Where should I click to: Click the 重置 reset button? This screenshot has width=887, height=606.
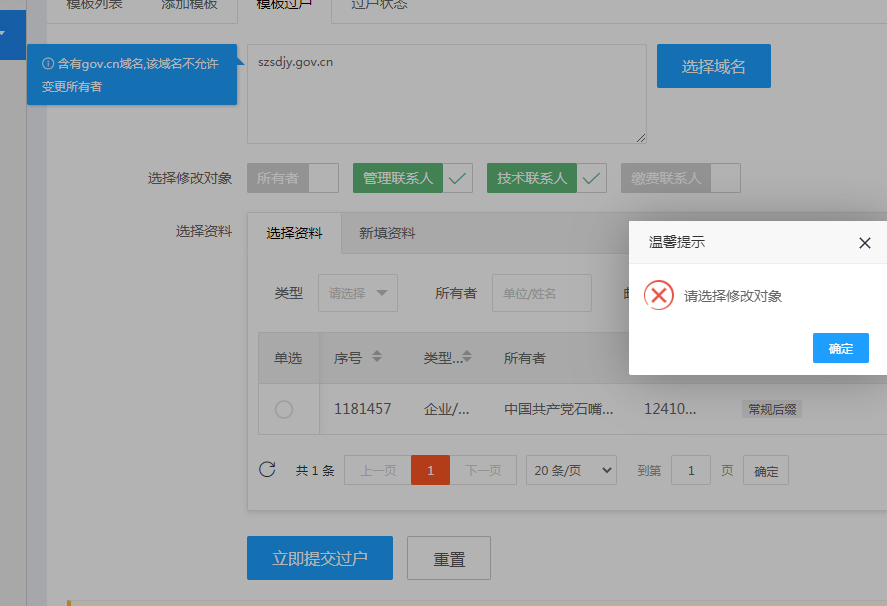pyautogui.click(x=449, y=559)
